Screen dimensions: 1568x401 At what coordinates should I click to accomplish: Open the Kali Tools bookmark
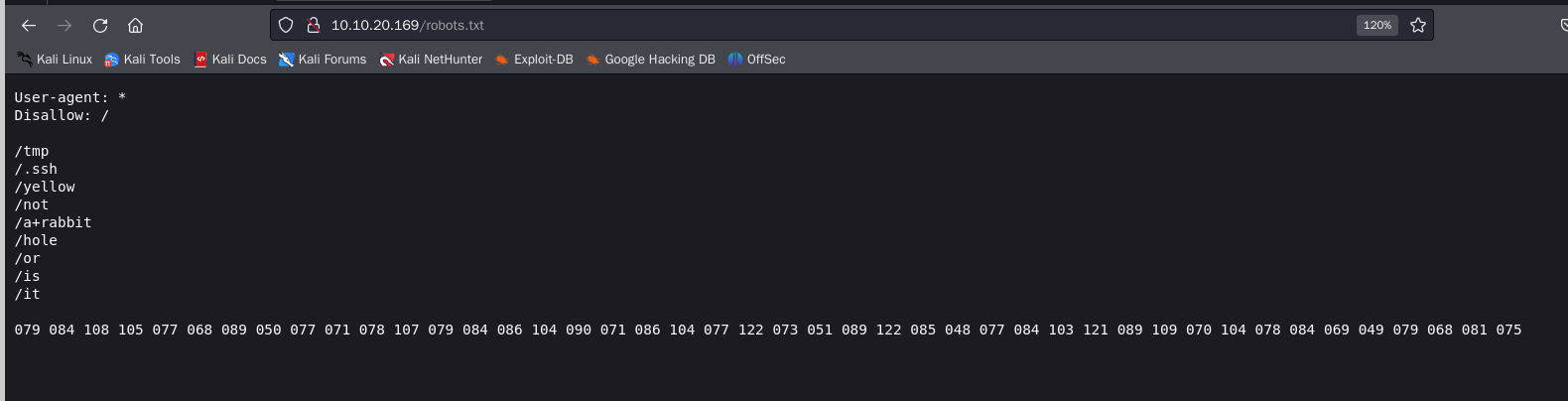[143, 60]
